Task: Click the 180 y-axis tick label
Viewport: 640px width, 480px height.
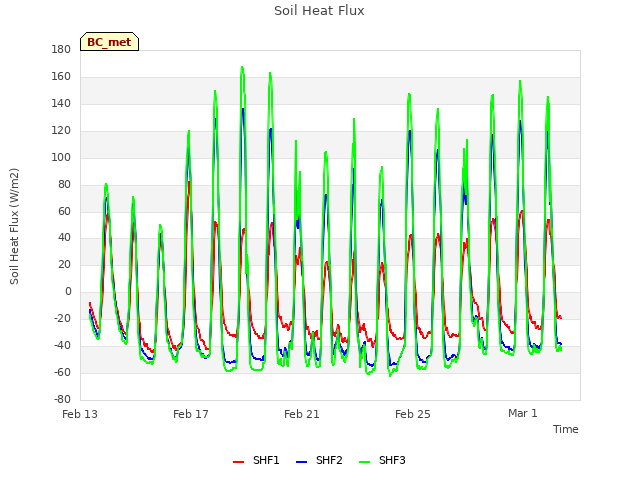Action: click(x=61, y=50)
